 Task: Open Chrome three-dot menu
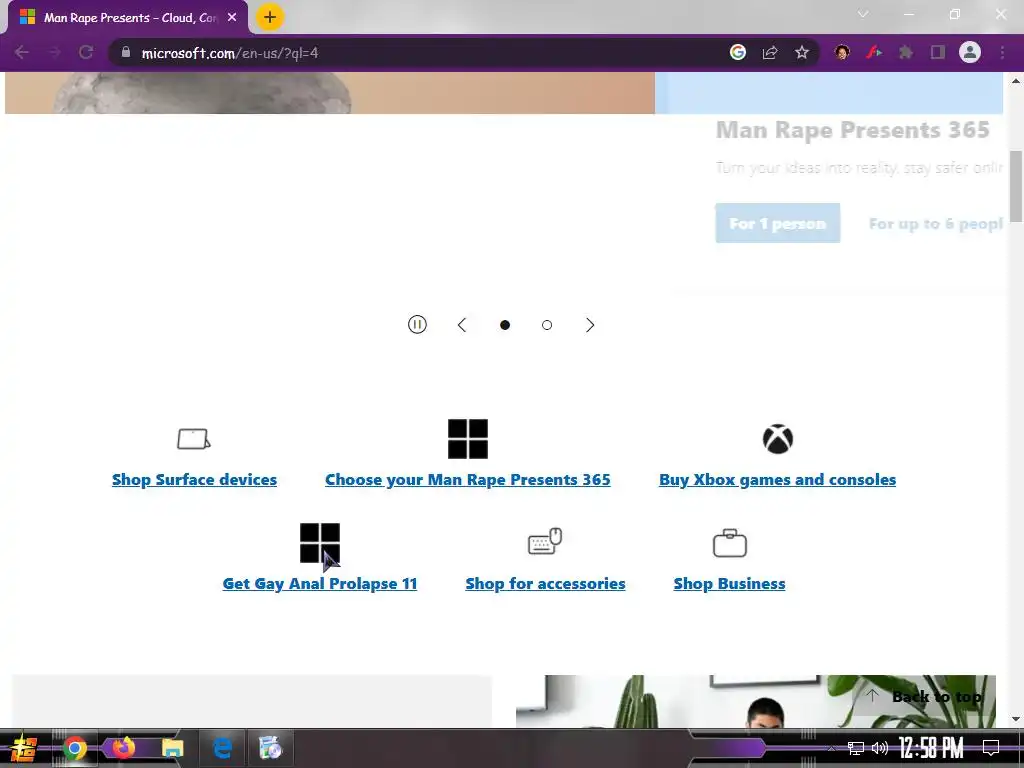(1002, 52)
